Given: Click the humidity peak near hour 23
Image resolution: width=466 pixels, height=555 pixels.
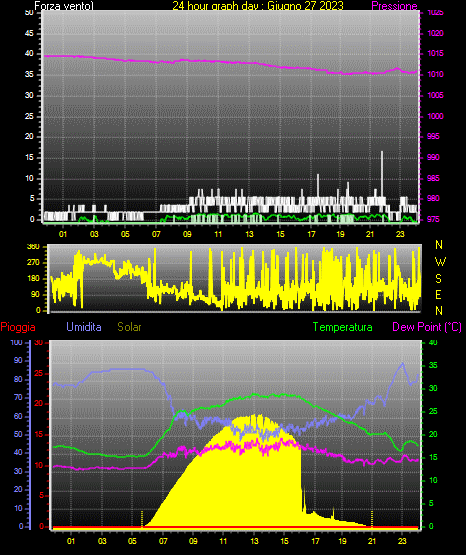Looking at the screenshot, I should click(x=402, y=364).
